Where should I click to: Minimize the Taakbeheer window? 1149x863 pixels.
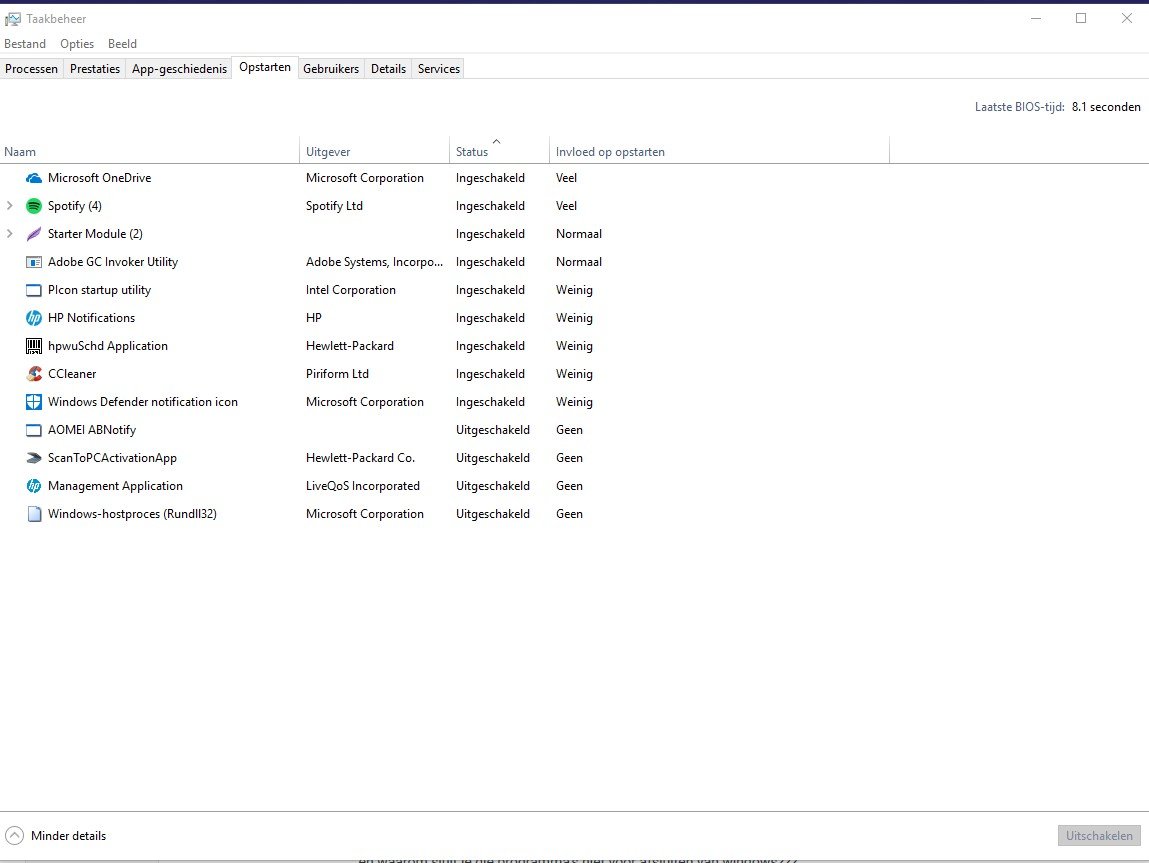click(x=1036, y=18)
